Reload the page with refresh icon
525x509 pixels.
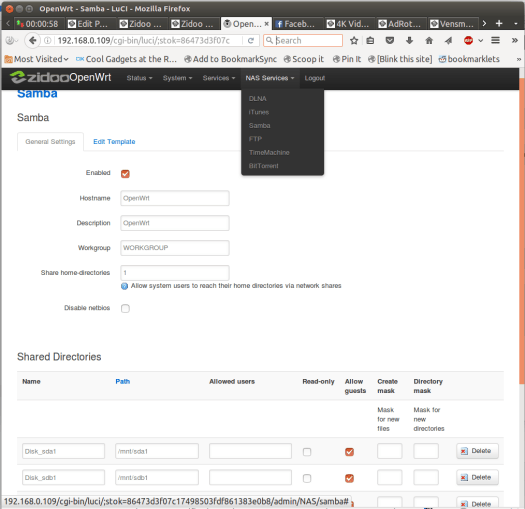[250, 41]
